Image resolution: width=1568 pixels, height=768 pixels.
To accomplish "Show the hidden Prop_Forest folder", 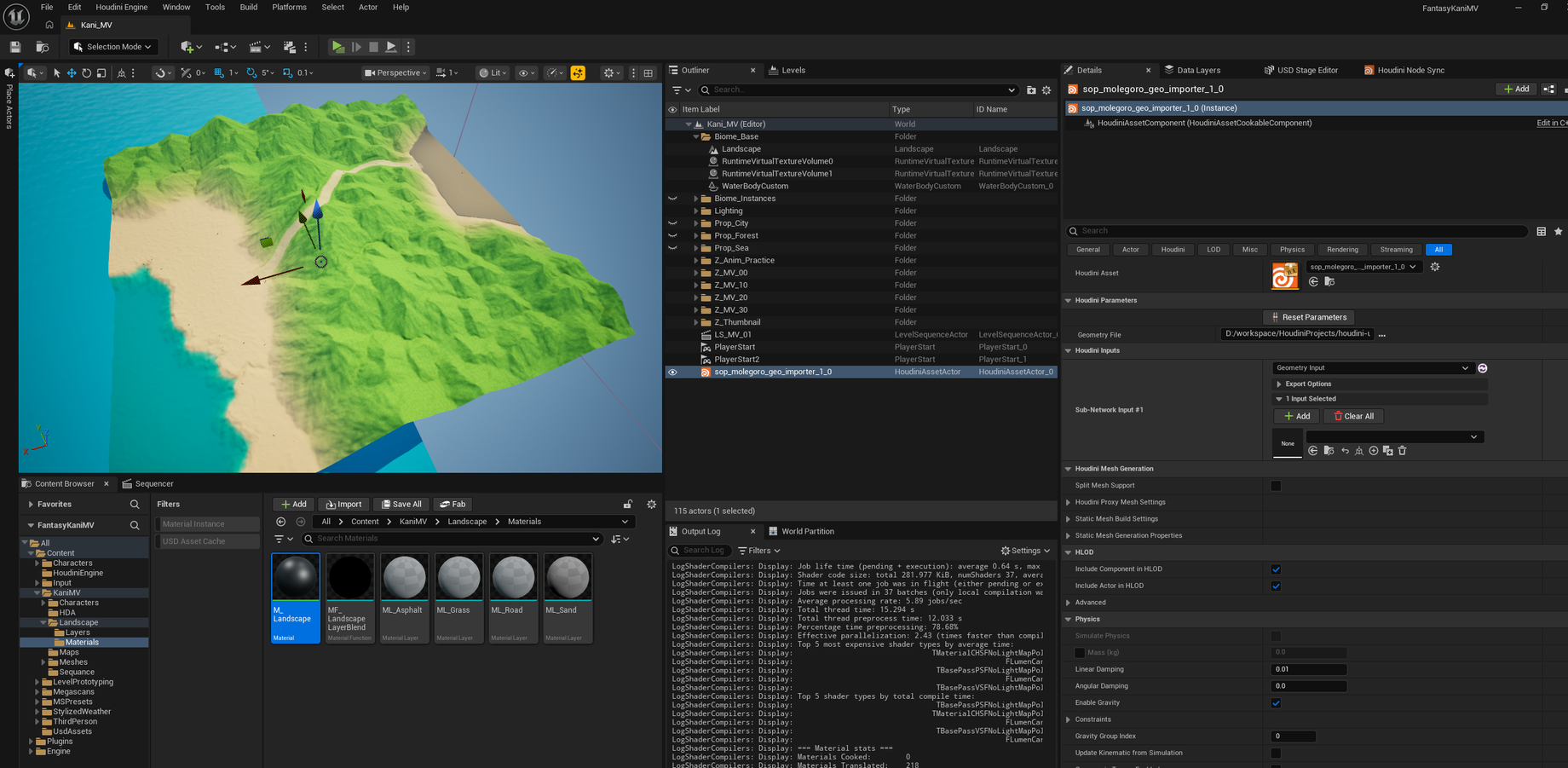I will (x=672, y=236).
